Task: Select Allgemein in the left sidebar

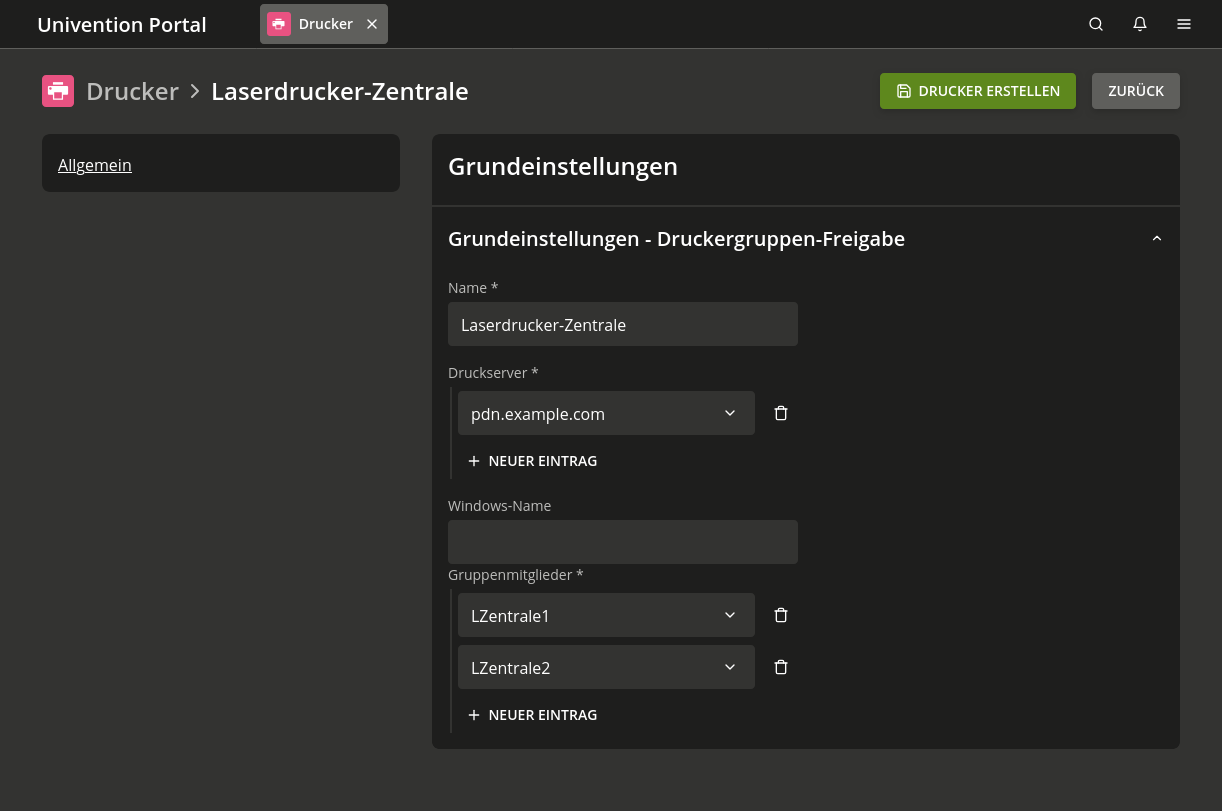Action: pos(95,165)
